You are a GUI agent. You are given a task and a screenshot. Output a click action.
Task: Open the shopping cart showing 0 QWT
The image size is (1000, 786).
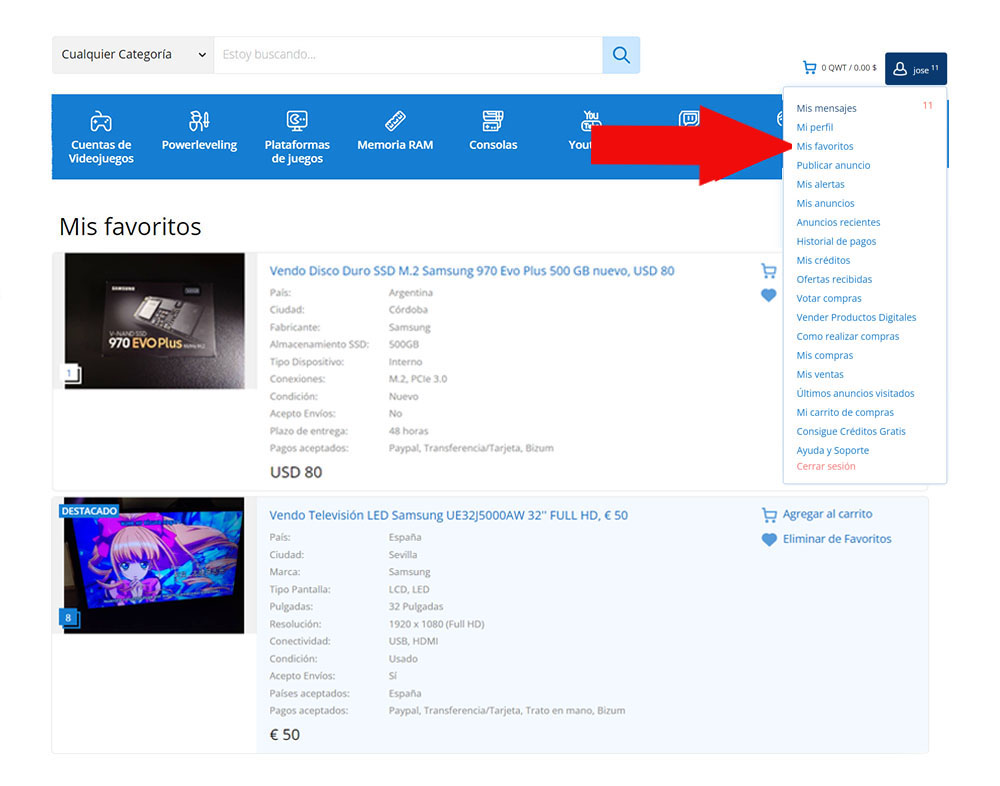click(x=839, y=68)
